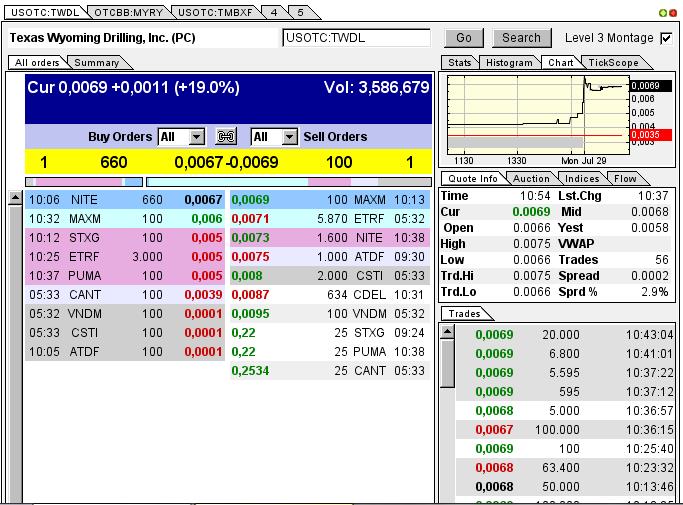Open the Auction tab
This screenshot has width=683, height=505.
(531, 179)
